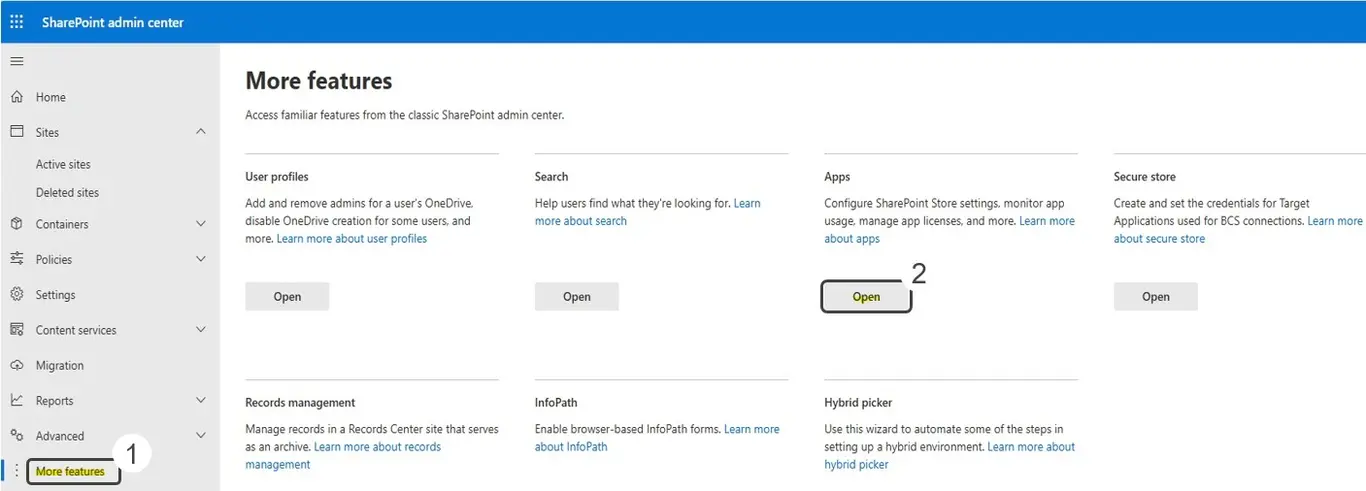Expand the Content services chevron
This screenshot has height=491, width=1366.
201,330
